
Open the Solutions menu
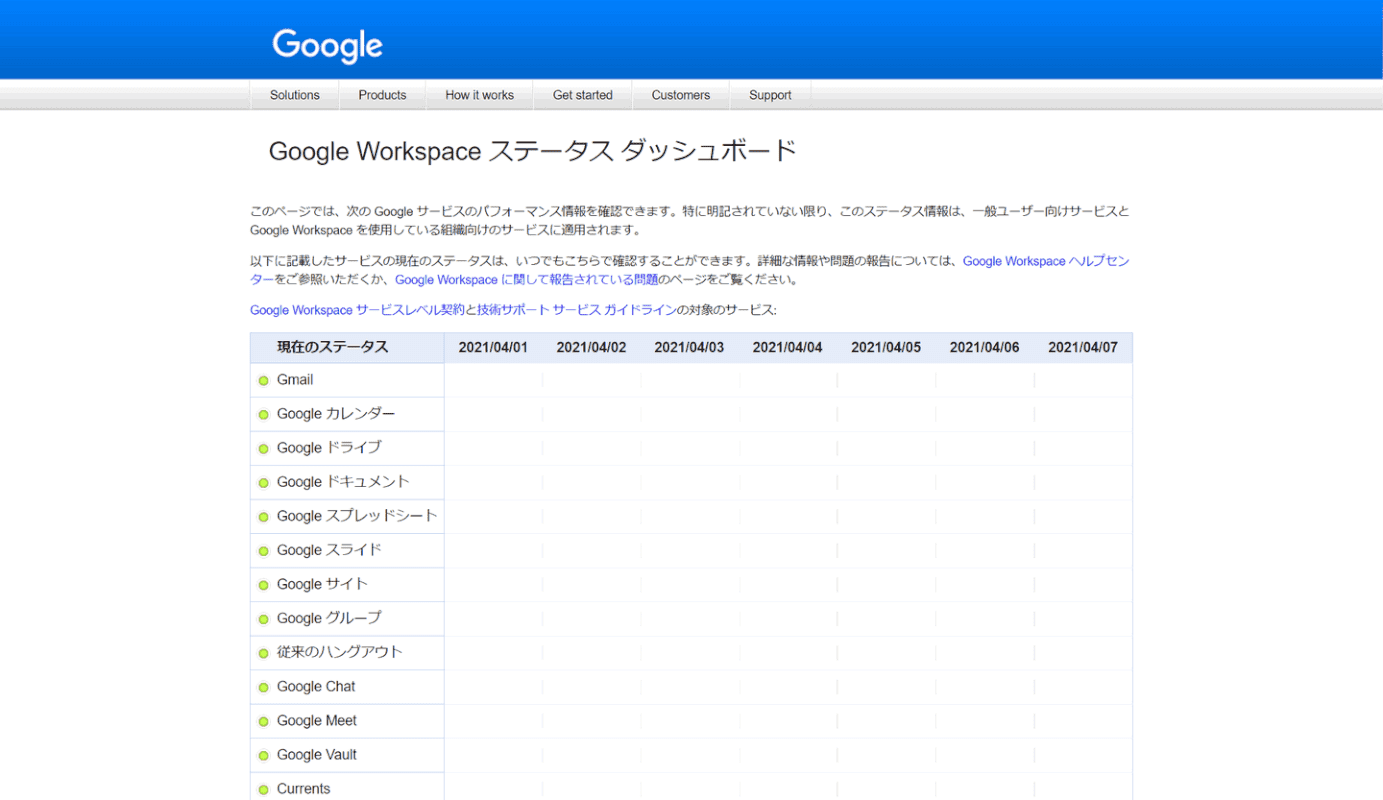(x=295, y=95)
